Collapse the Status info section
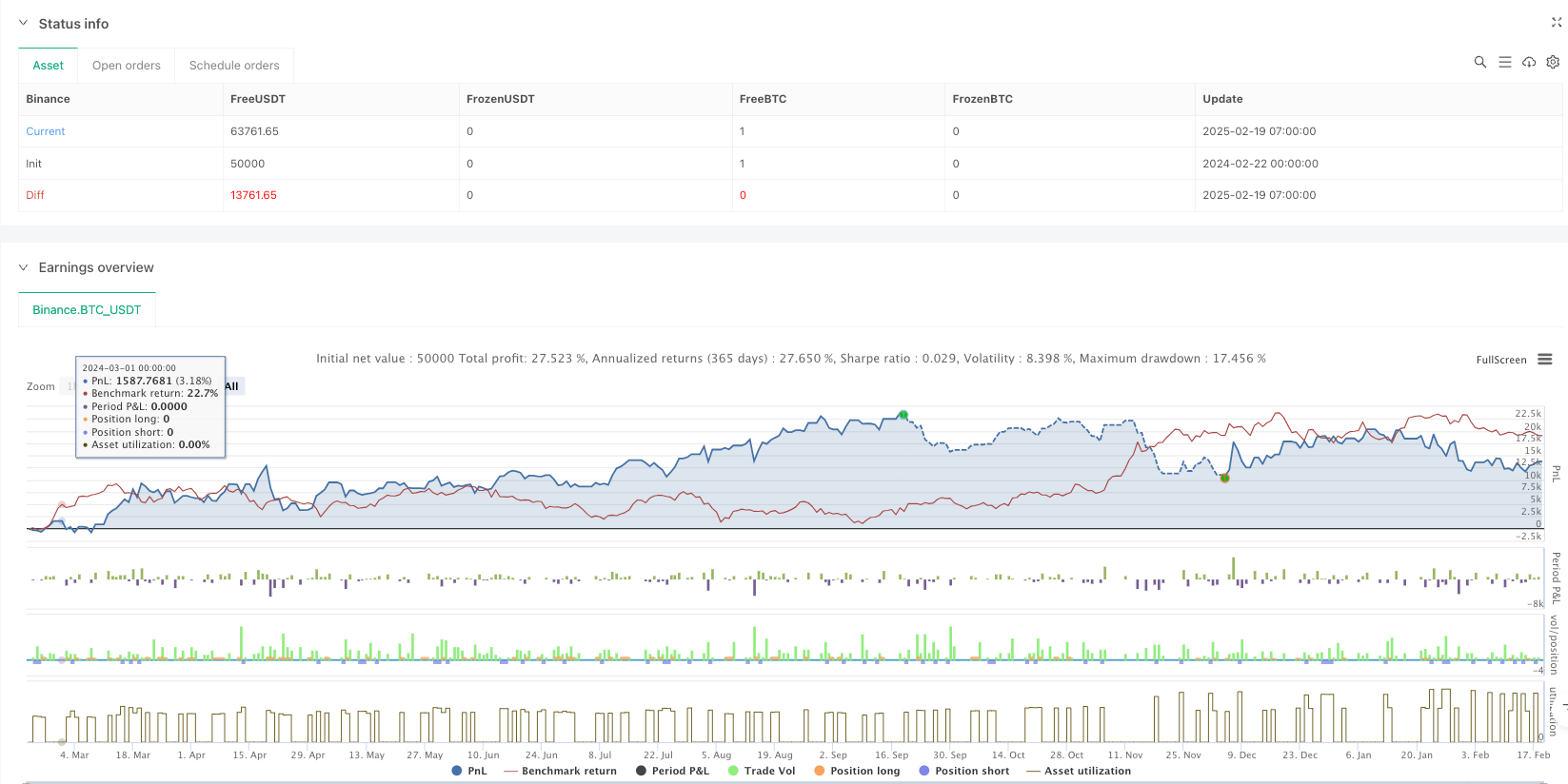The height and width of the screenshot is (784, 1568). pos(24,23)
